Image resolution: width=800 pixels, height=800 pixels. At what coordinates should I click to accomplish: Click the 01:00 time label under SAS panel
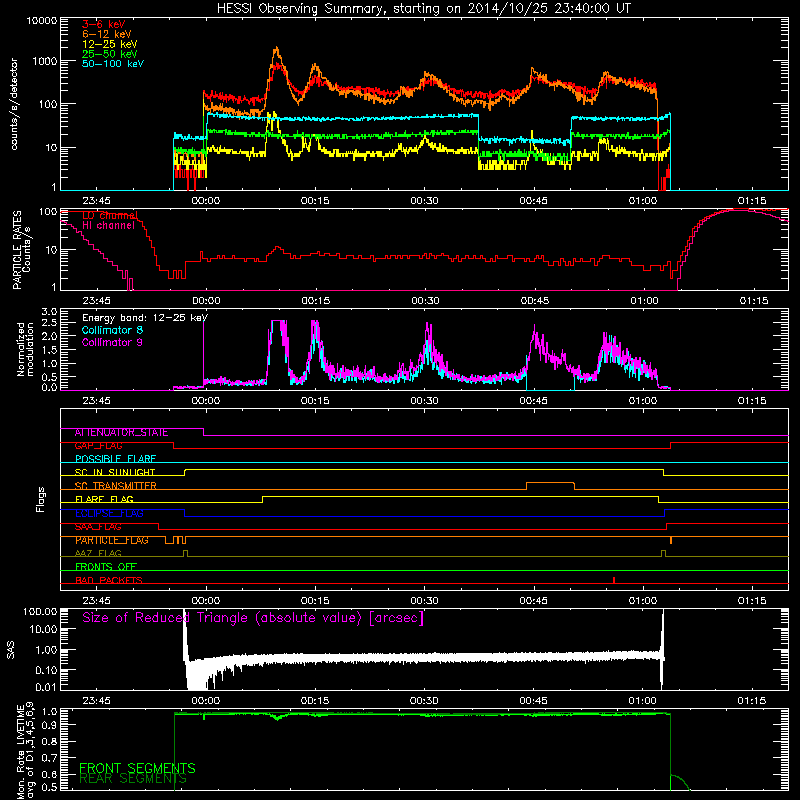pyautogui.click(x=642, y=701)
